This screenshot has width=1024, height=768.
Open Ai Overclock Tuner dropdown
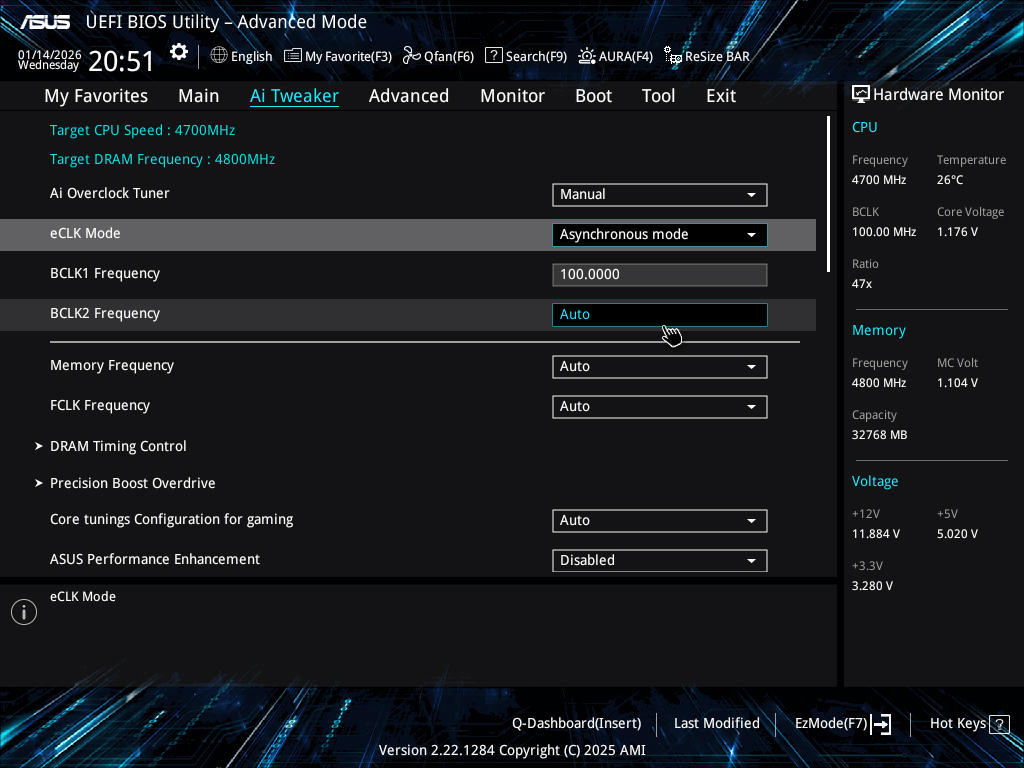coord(660,195)
